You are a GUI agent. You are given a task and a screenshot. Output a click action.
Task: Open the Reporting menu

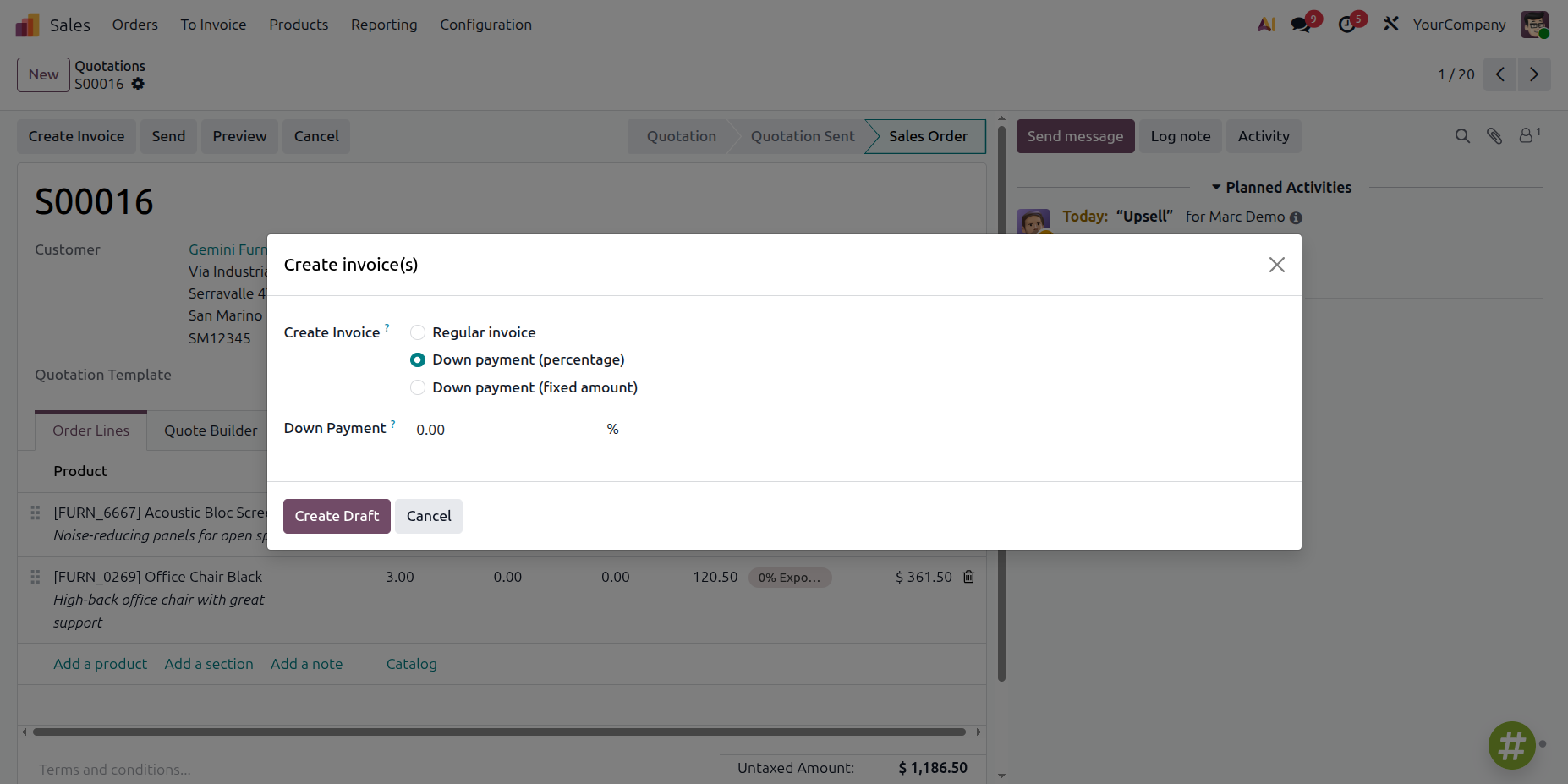pos(384,25)
